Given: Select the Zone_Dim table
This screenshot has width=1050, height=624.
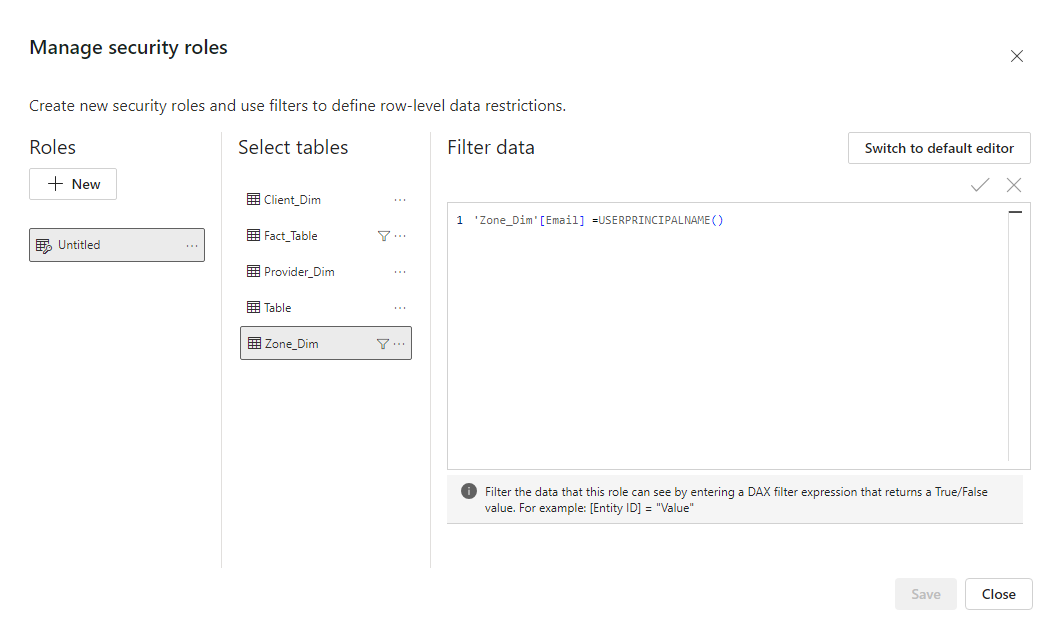Looking at the screenshot, I should (325, 343).
